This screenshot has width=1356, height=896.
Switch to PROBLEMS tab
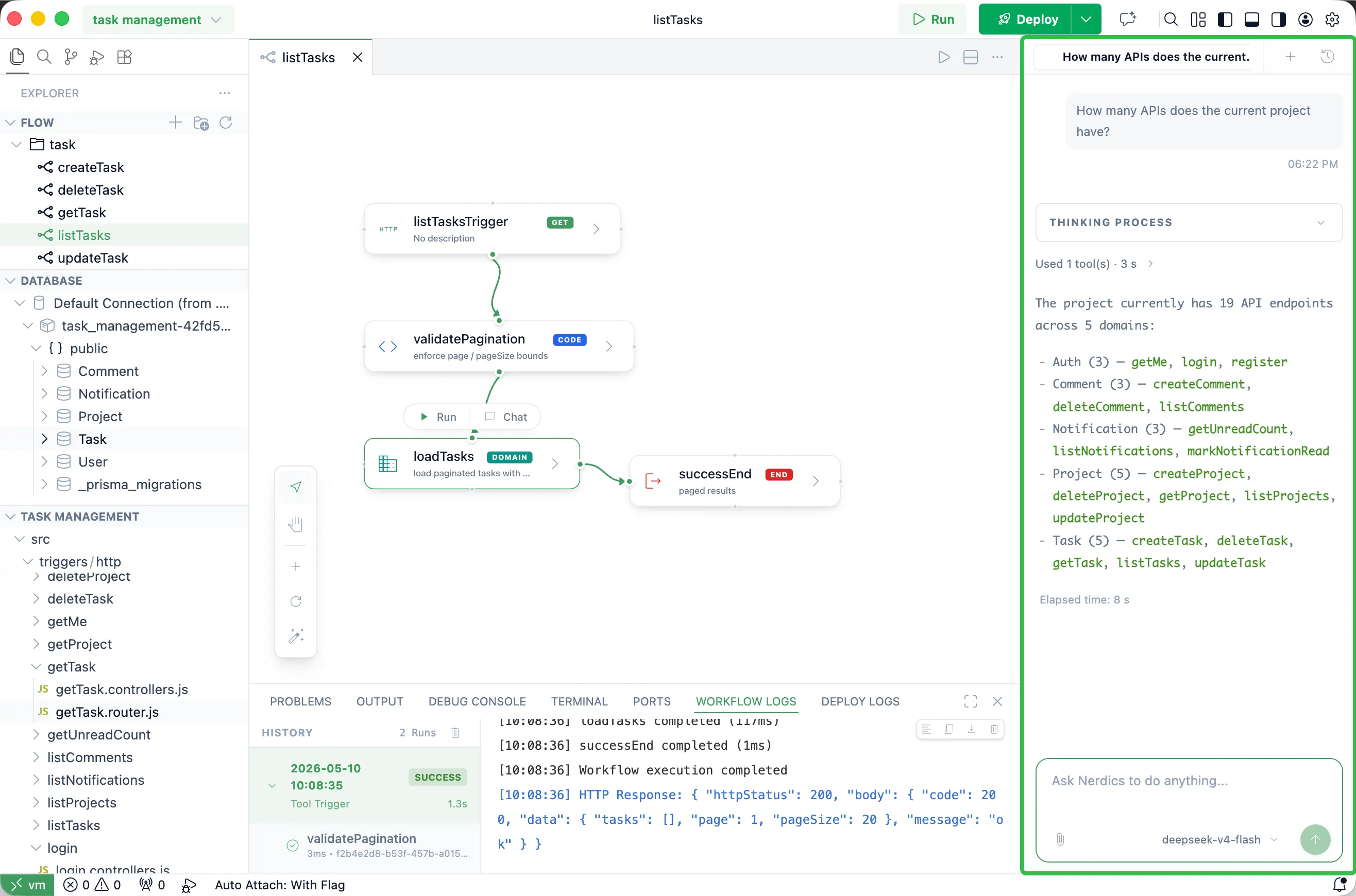tap(301, 701)
